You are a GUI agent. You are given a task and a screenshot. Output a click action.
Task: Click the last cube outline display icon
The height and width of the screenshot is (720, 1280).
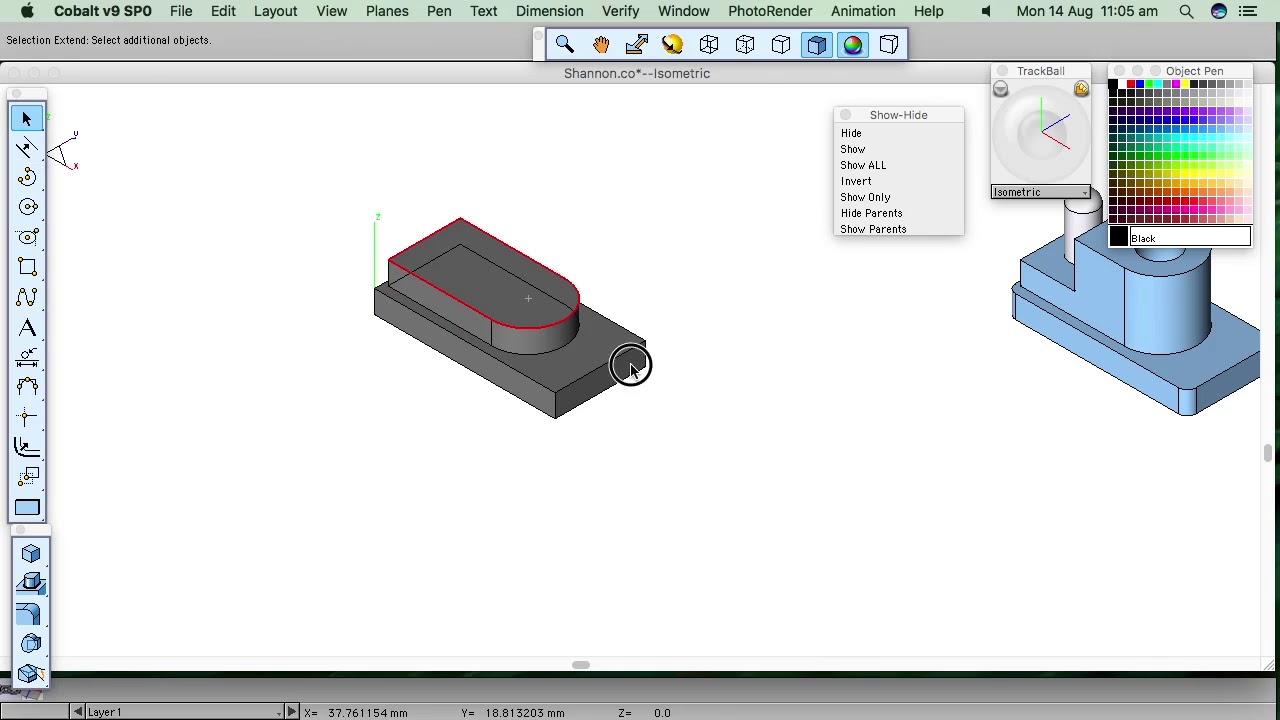pyautogui.click(x=889, y=44)
